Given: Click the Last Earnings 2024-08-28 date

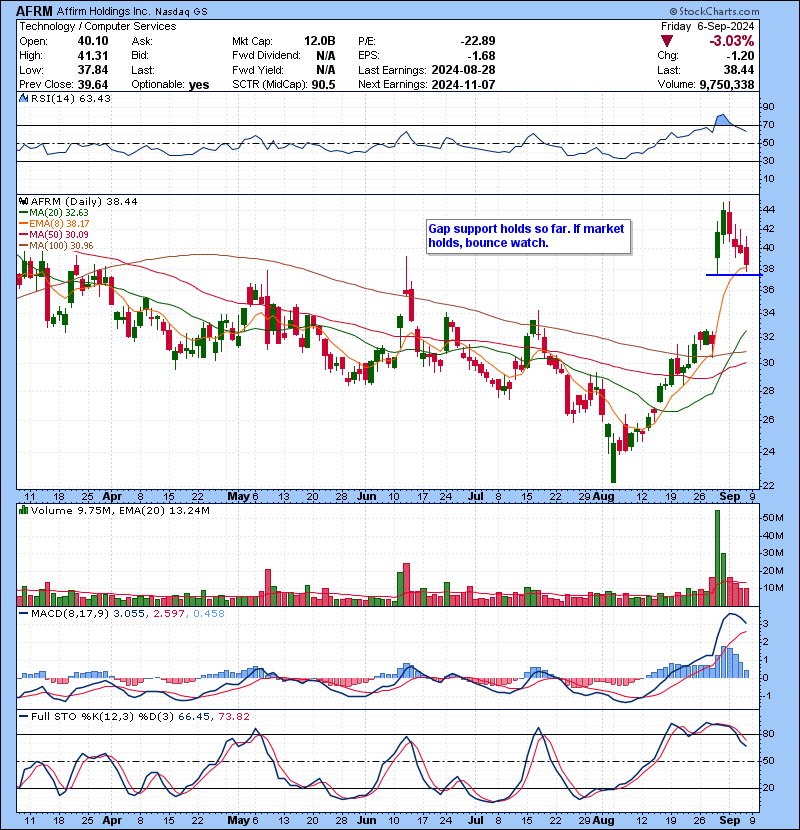Looking at the screenshot, I should click(x=463, y=70).
